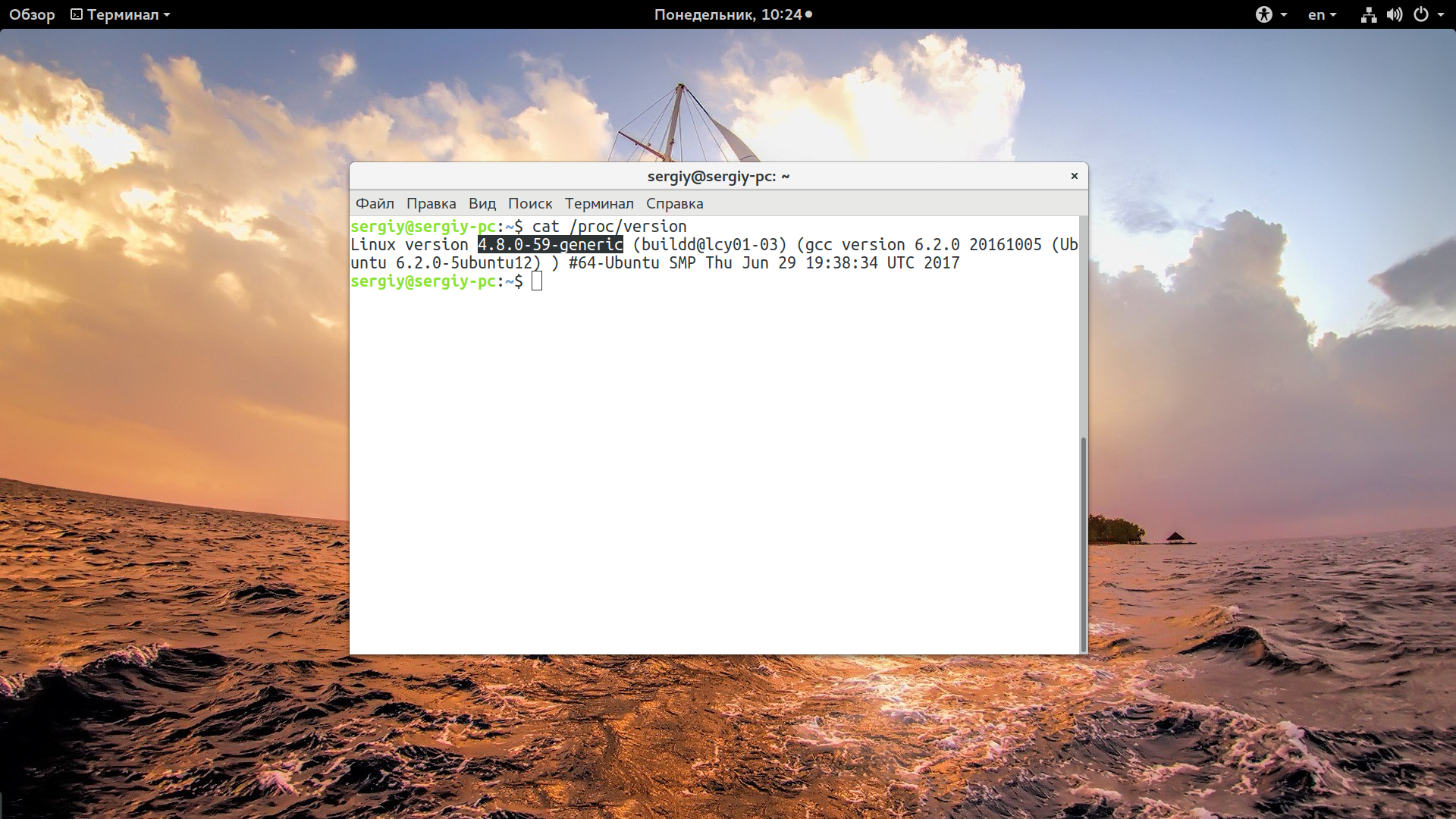Open the Файл menu
Image resolution: width=1456 pixels, height=819 pixels.
point(375,203)
